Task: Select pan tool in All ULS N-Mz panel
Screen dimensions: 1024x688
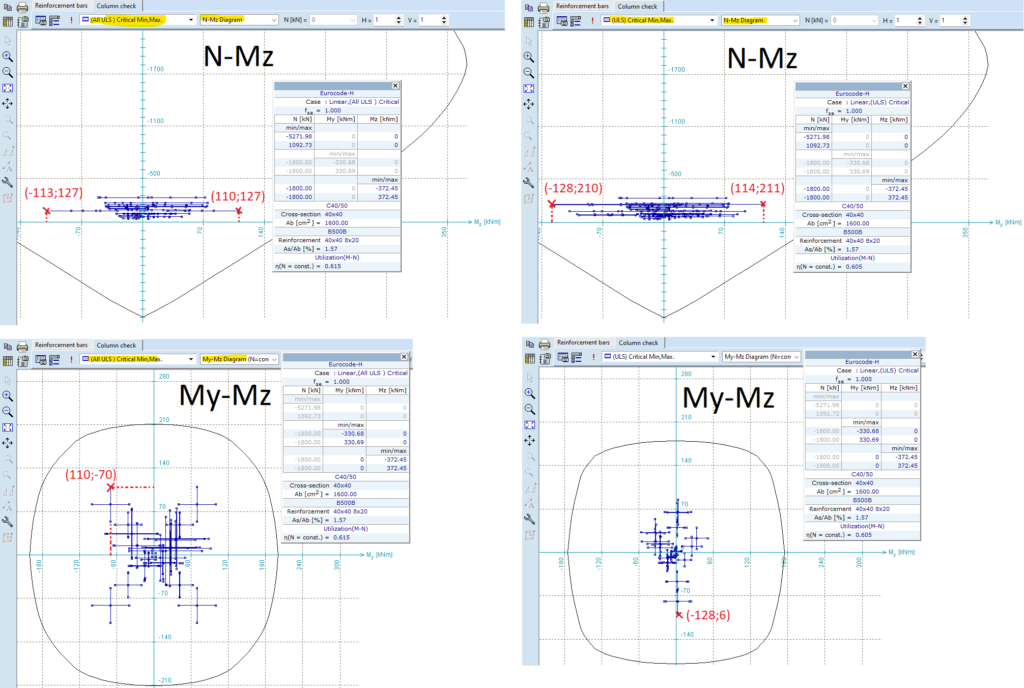Action: [x=8, y=103]
